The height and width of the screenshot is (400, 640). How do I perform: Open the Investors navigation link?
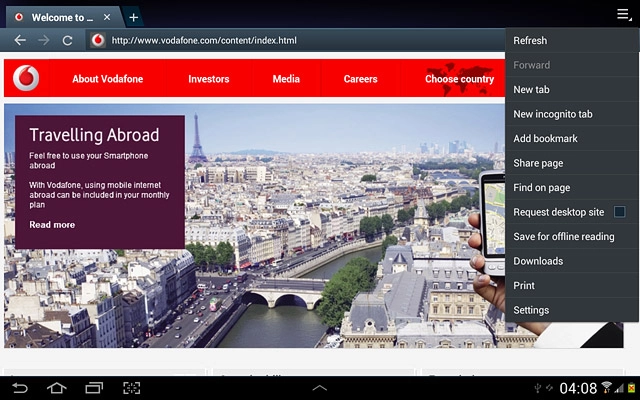point(209,79)
